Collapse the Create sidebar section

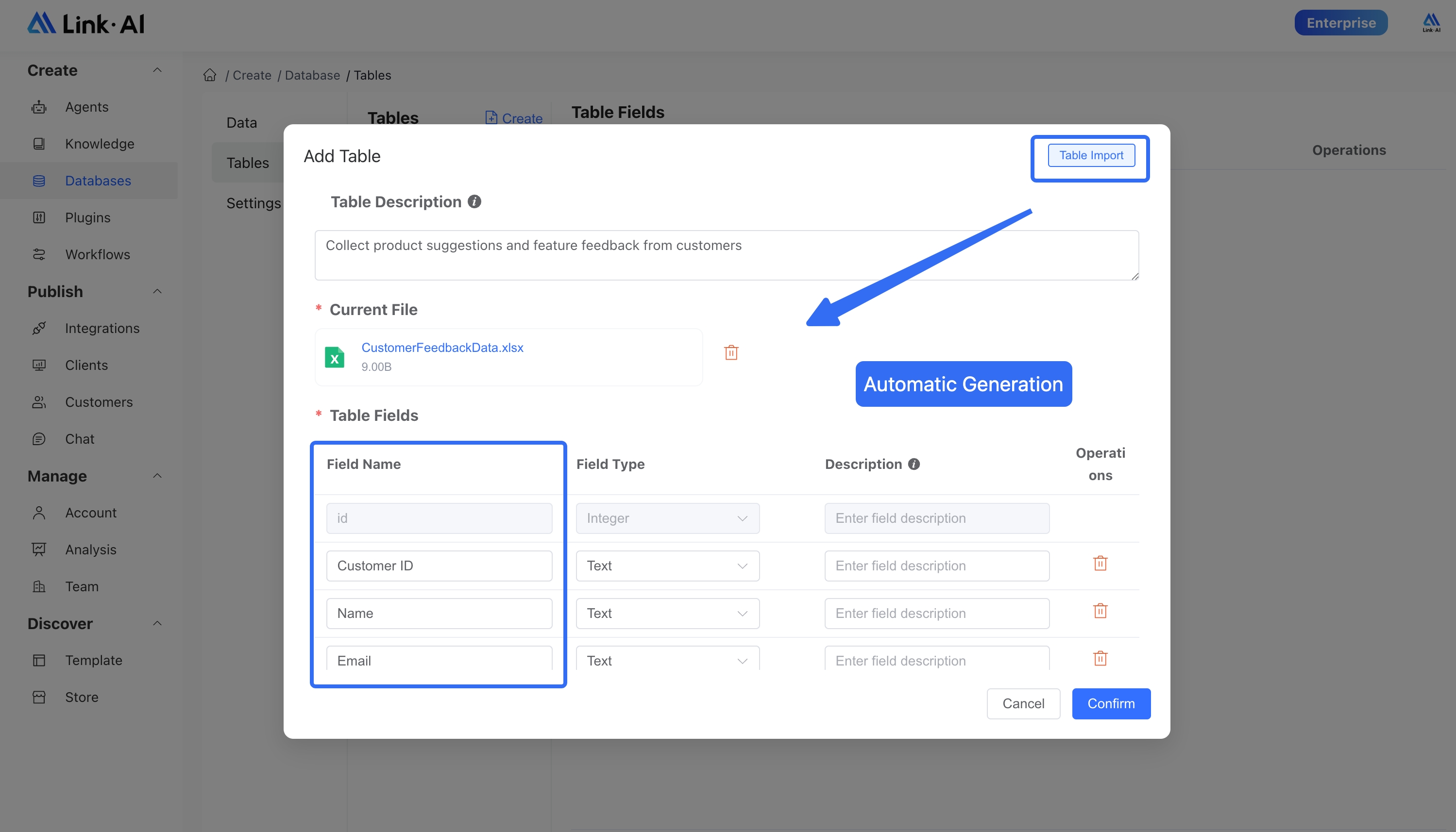157,70
